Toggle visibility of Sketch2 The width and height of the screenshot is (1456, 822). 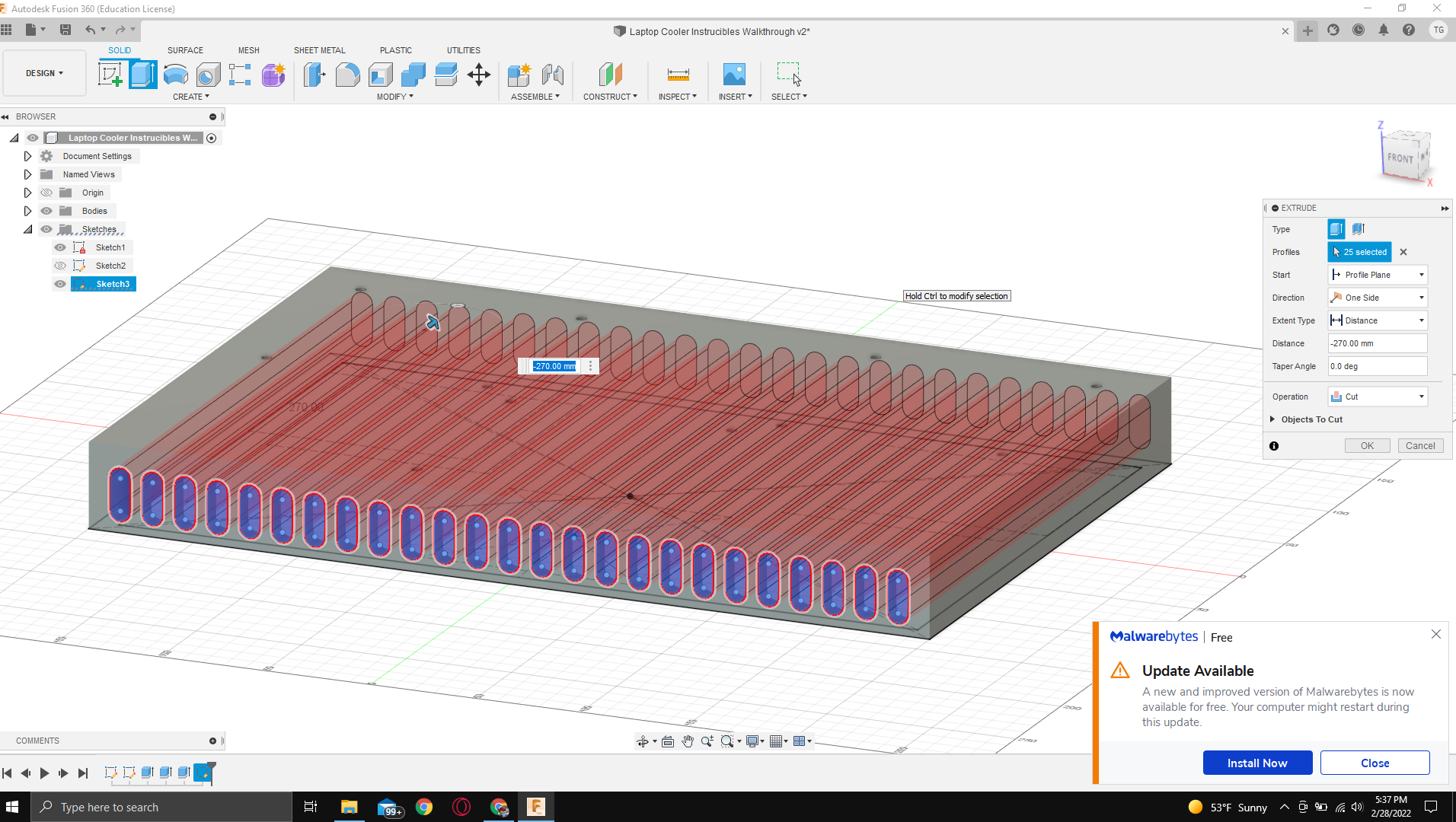pyautogui.click(x=60, y=266)
